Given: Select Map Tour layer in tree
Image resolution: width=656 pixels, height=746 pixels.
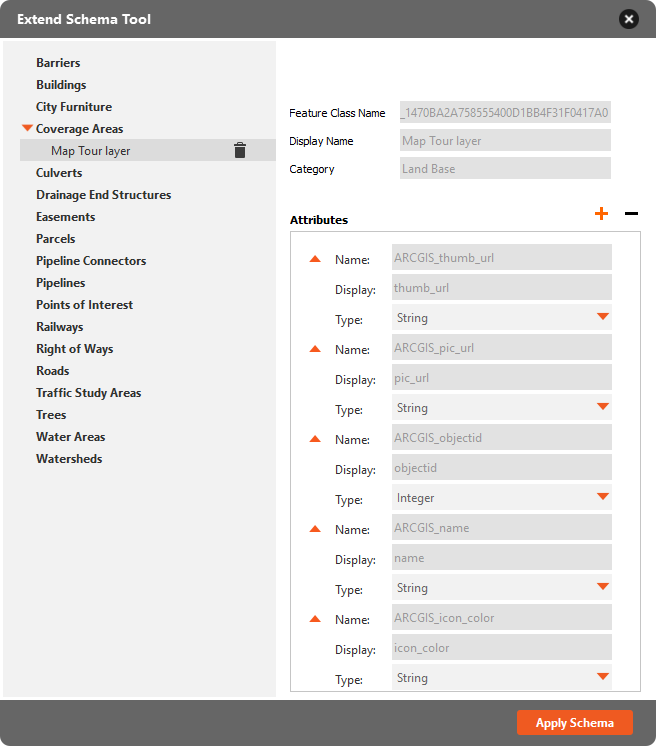Looking at the screenshot, I should click(91, 151).
